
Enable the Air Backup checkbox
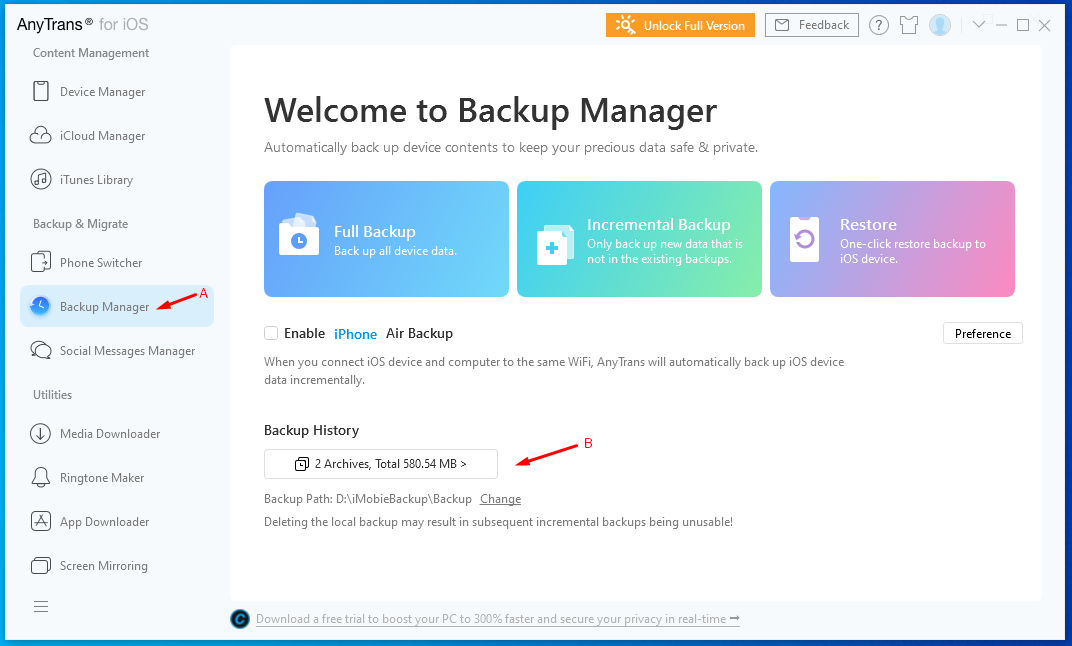271,333
